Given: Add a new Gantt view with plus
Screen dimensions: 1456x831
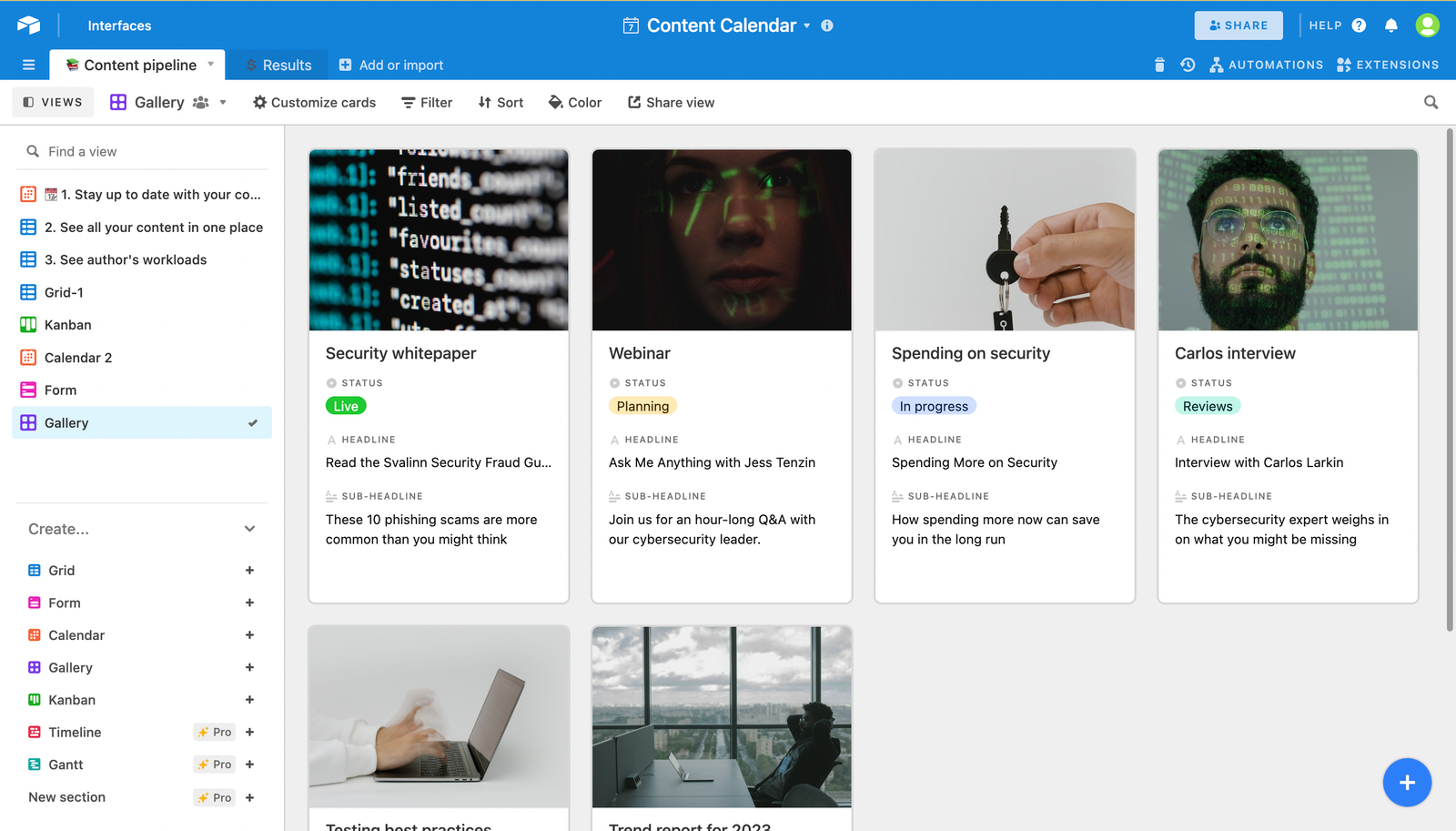Looking at the screenshot, I should point(249,765).
